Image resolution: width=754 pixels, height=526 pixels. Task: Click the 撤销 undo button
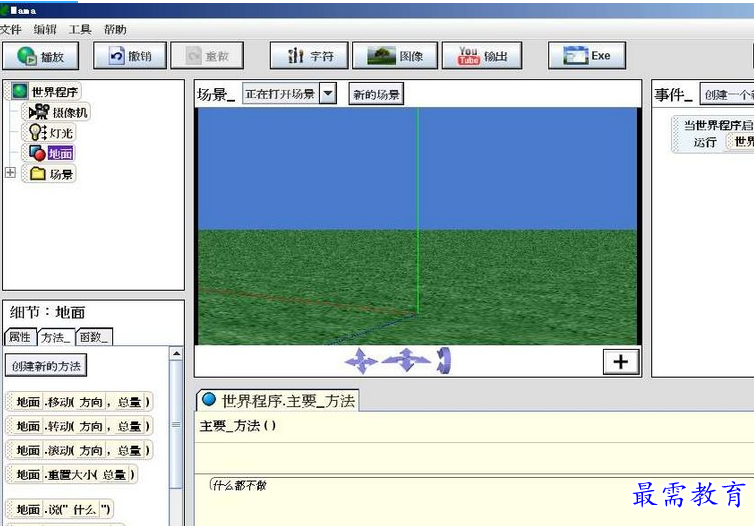(x=130, y=56)
